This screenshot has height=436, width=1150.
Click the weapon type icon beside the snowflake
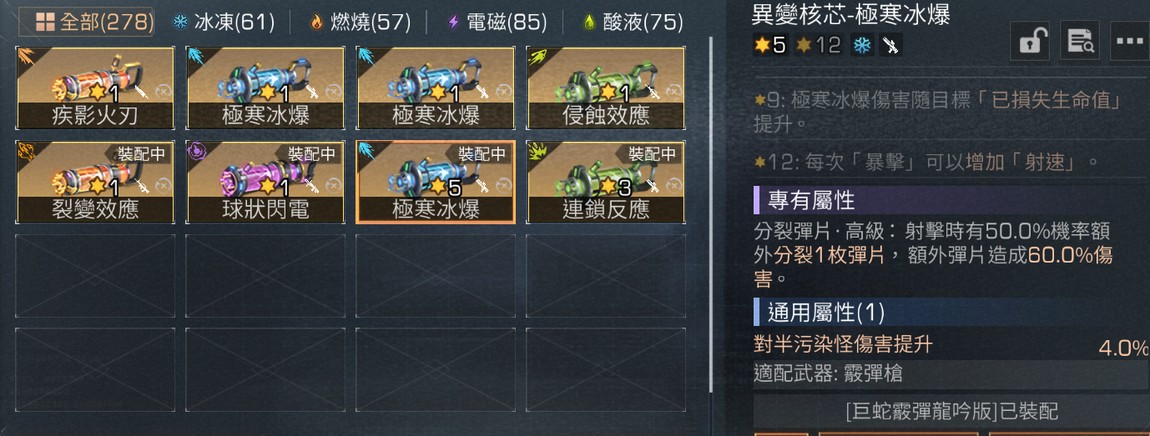(x=891, y=46)
